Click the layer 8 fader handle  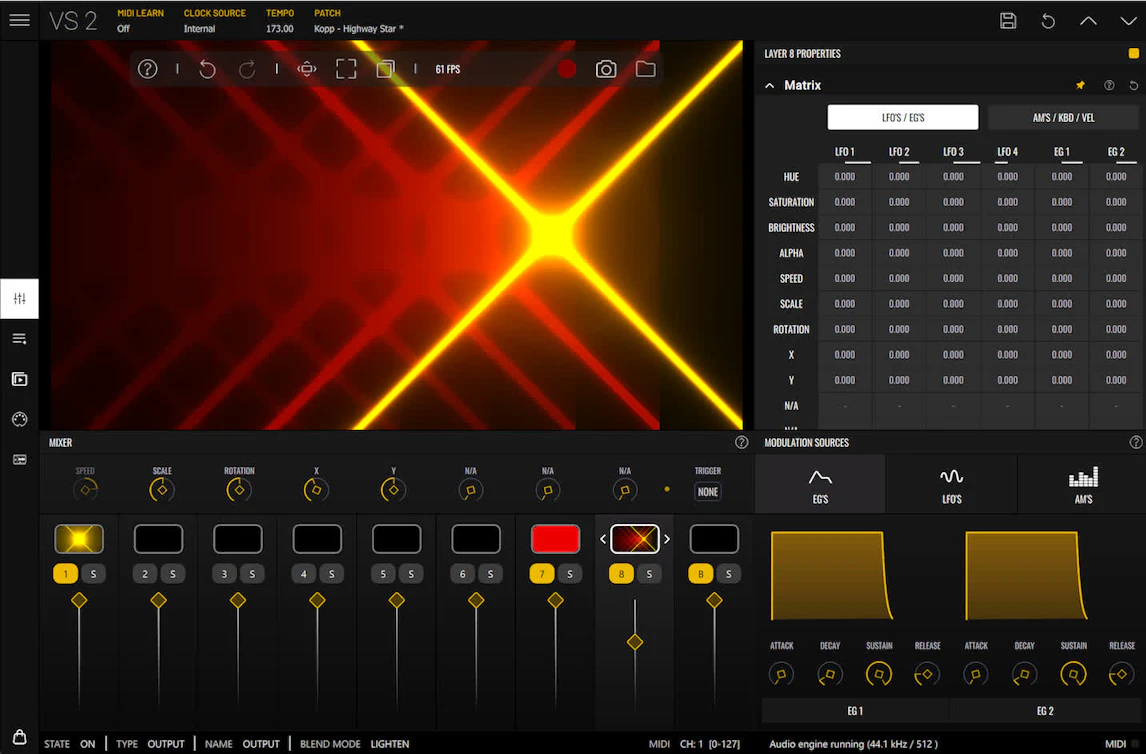click(635, 642)
